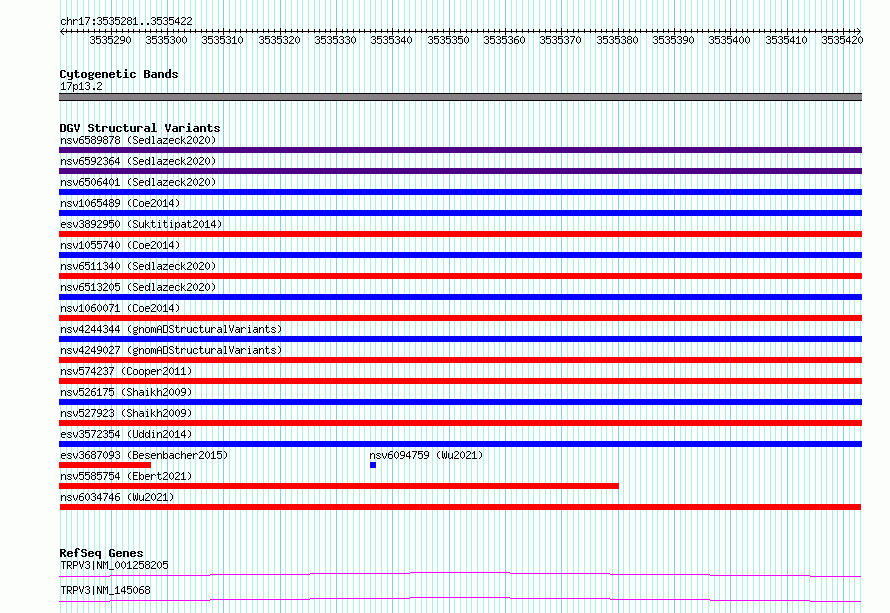
Task: Click the purple nsv6592364 variant bar
Action: pos(460,171)
